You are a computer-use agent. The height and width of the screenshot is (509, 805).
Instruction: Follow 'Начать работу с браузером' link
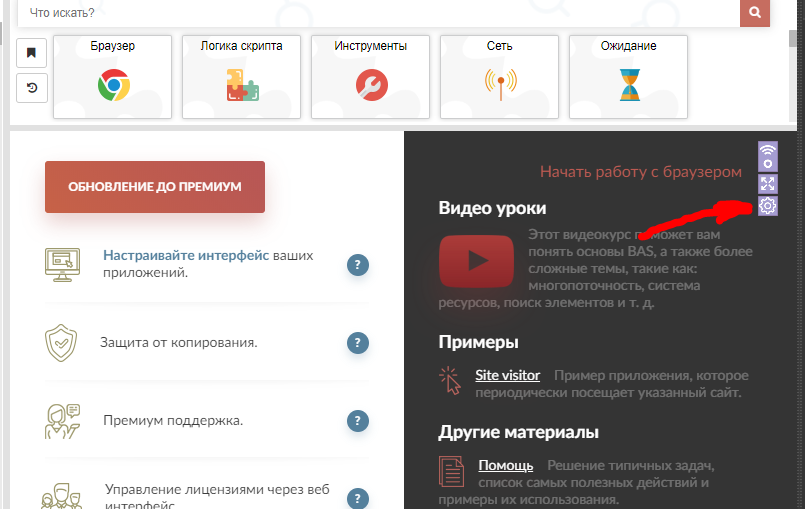pos(640,172)
